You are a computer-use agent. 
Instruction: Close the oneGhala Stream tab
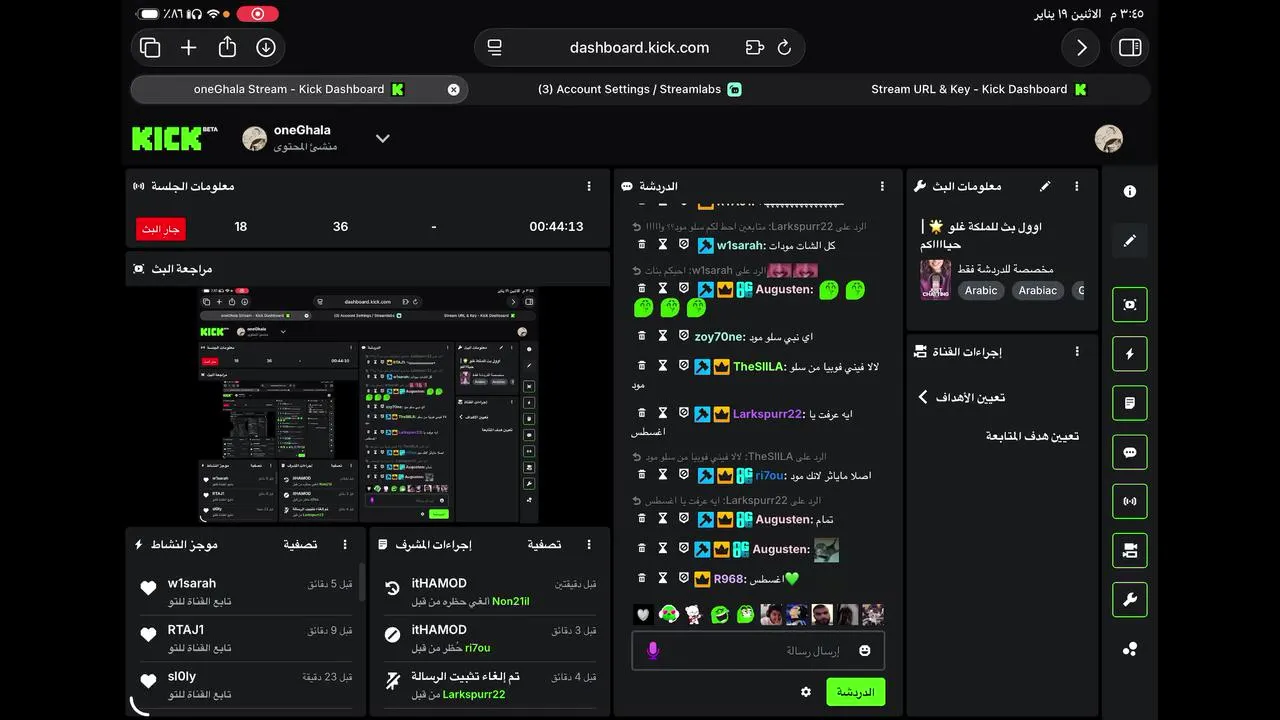(453, 89)
